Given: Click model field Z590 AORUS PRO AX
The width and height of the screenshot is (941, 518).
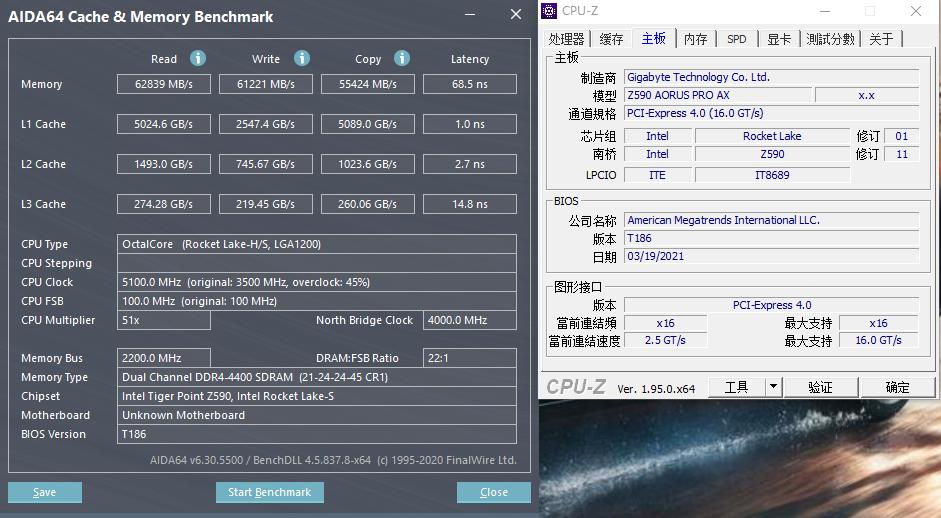Looking at the screenshot, I should [x=718, y=95].
